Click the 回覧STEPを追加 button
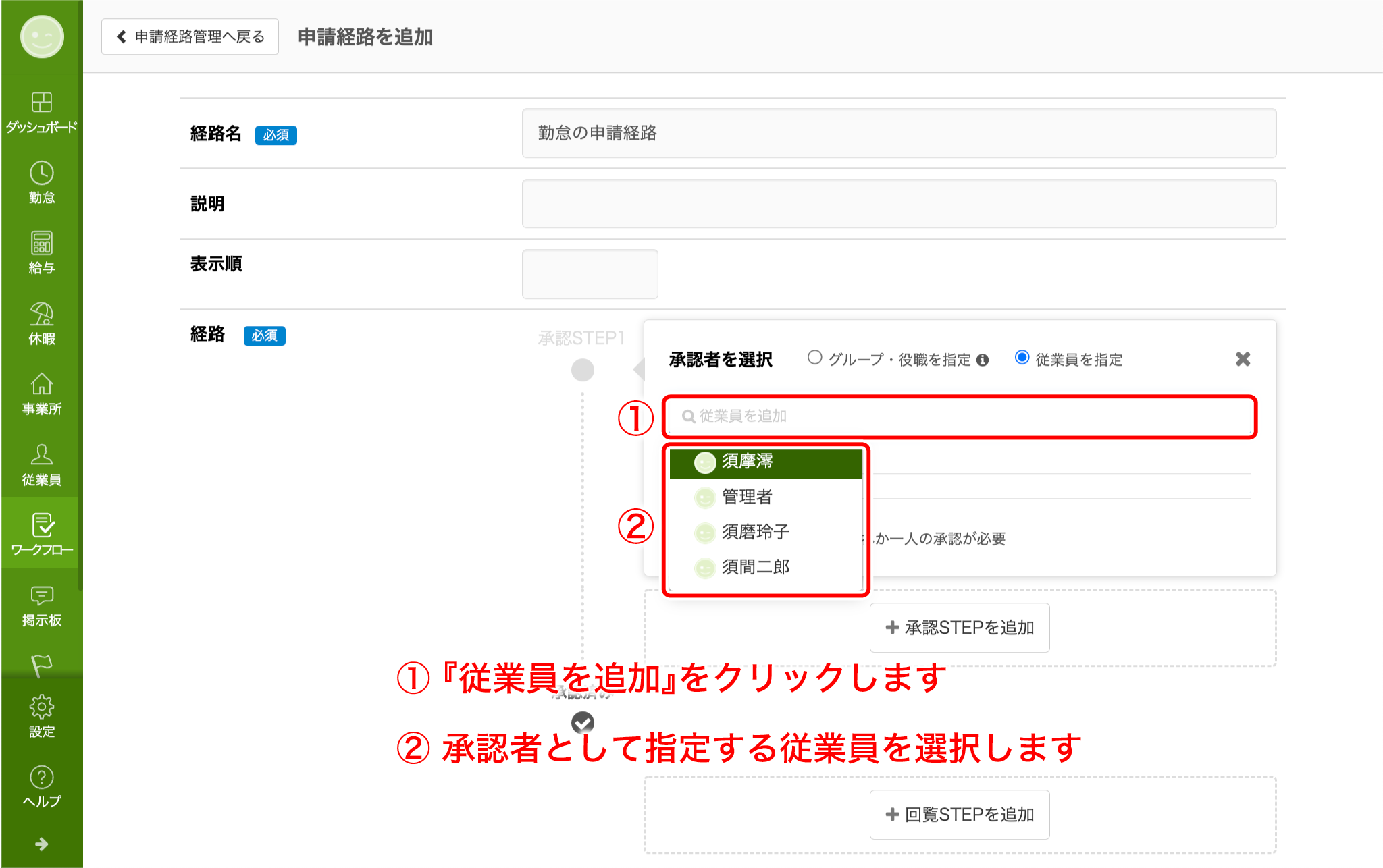 point(960,815)
